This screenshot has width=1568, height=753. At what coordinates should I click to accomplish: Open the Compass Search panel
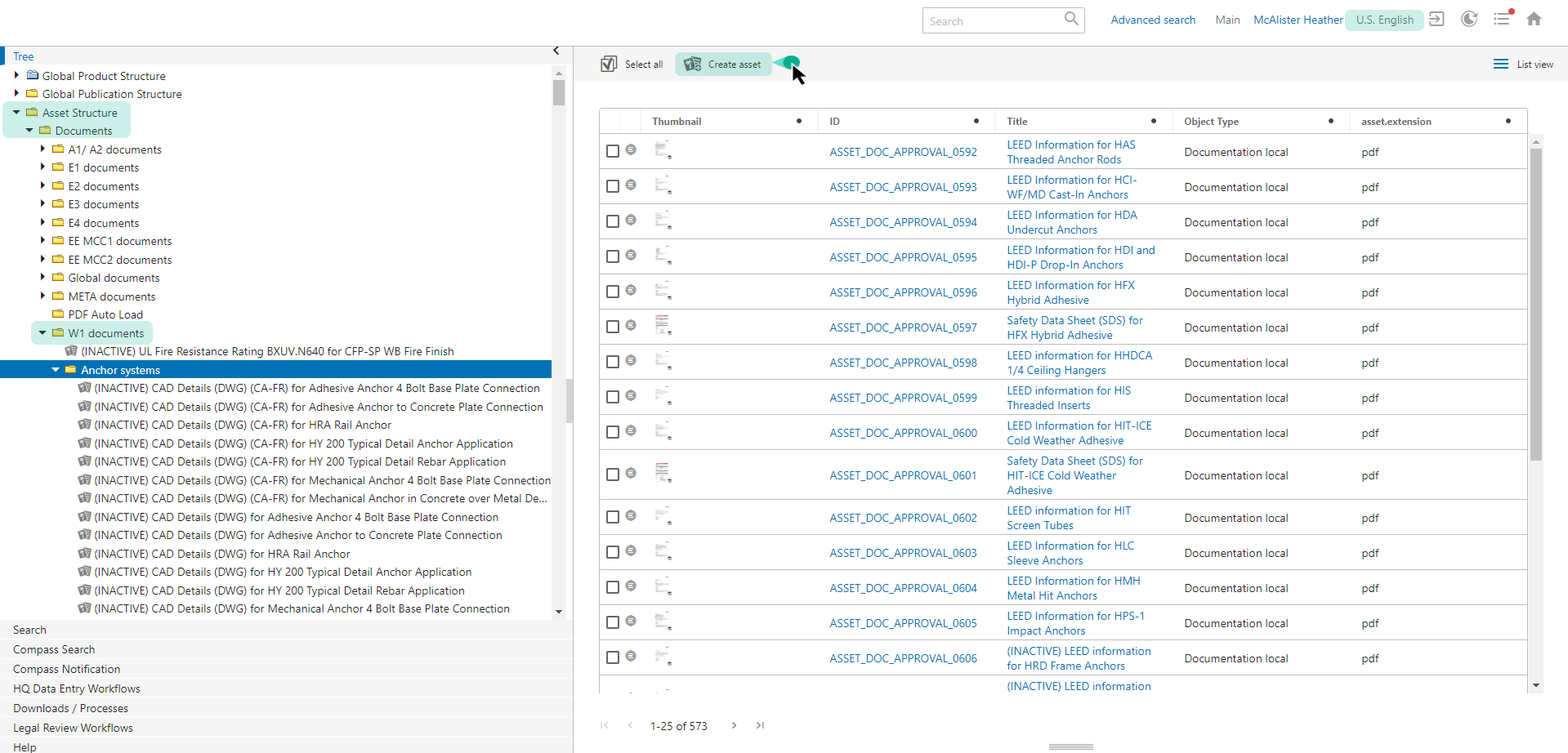point(54,649)
